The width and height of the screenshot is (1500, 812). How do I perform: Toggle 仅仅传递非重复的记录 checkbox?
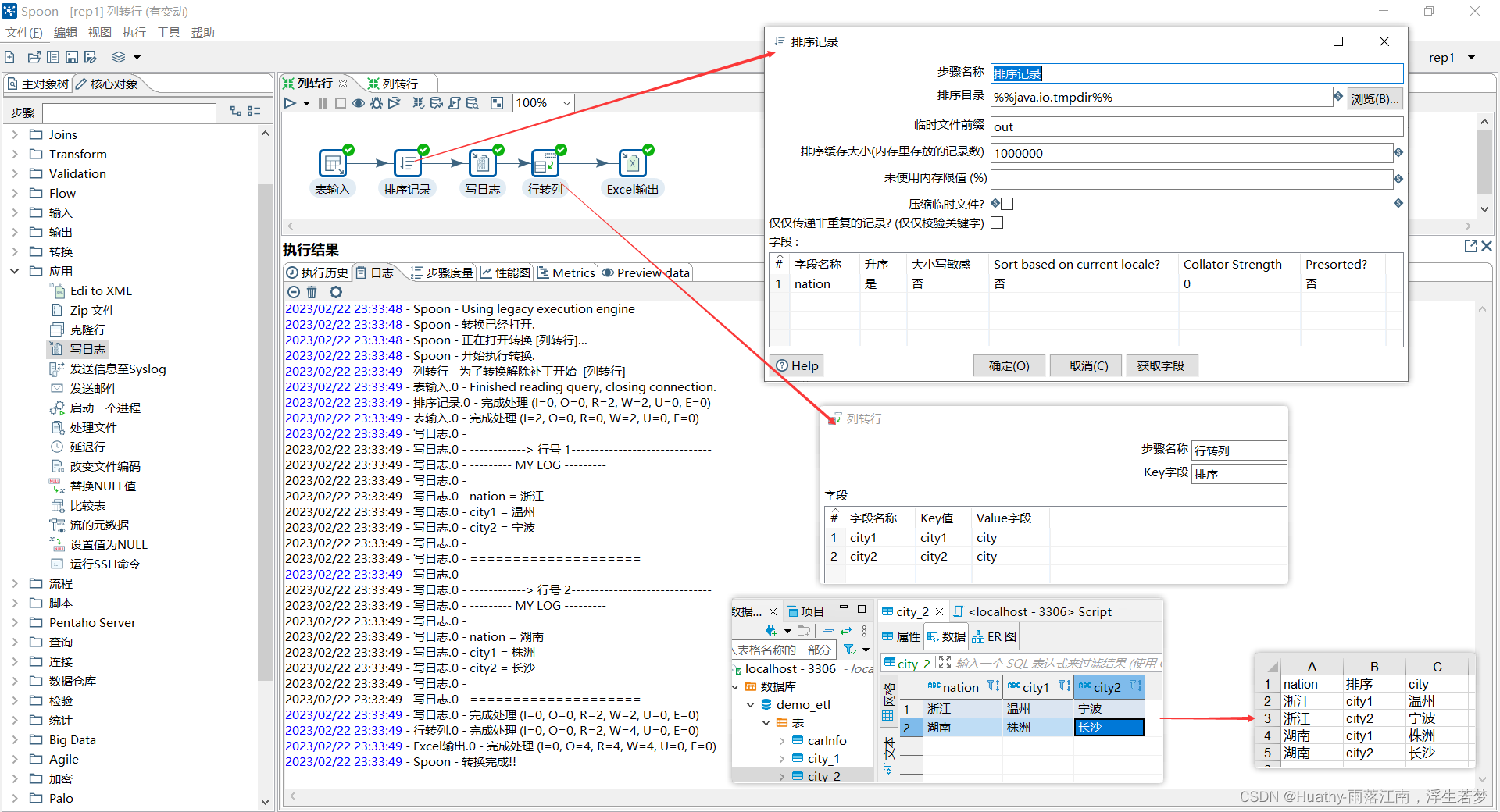point(997,223)
